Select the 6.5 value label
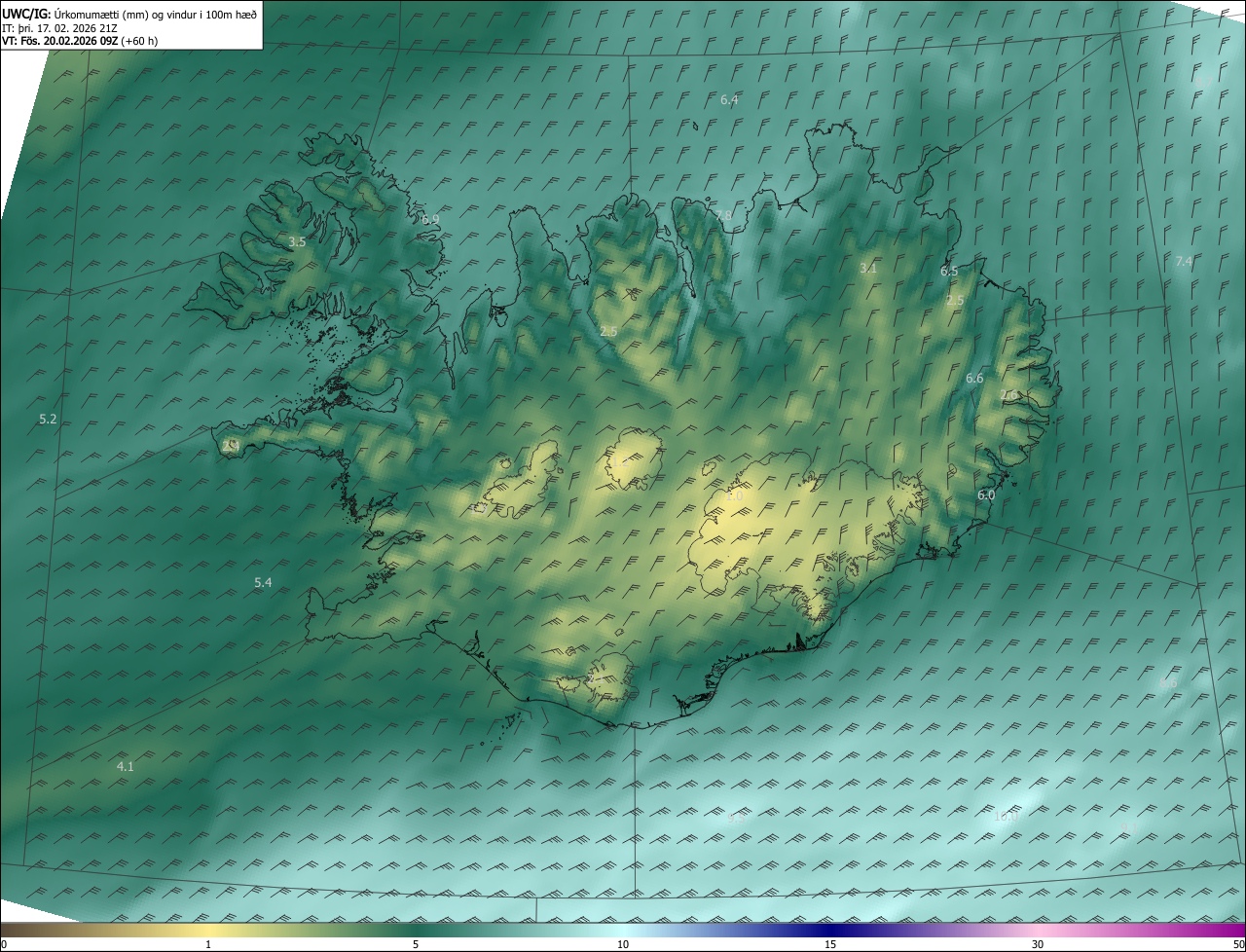 click(949, 271)
